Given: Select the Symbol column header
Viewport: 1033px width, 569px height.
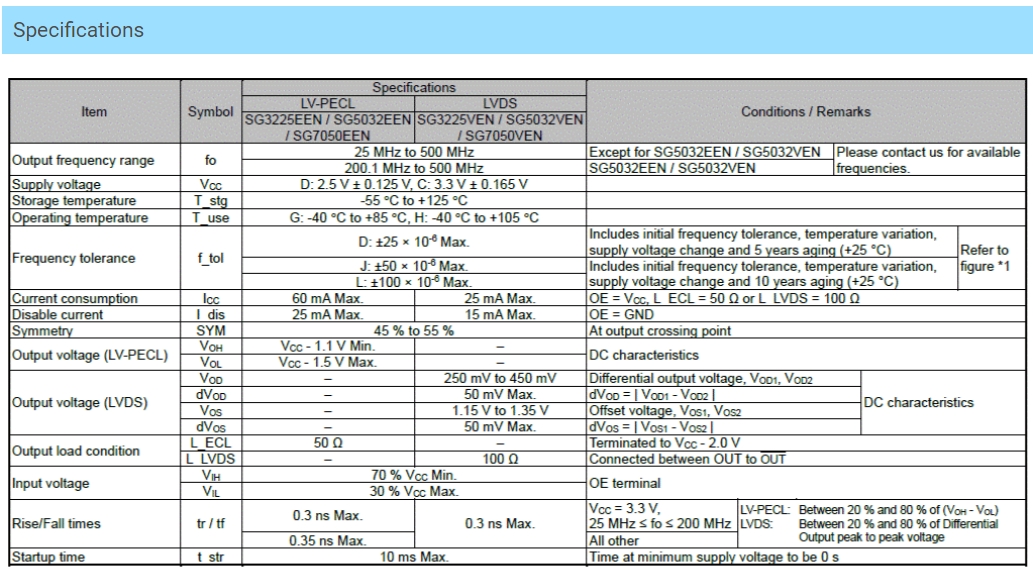Looking at the screenshot, I should click(x=210, y=111).
